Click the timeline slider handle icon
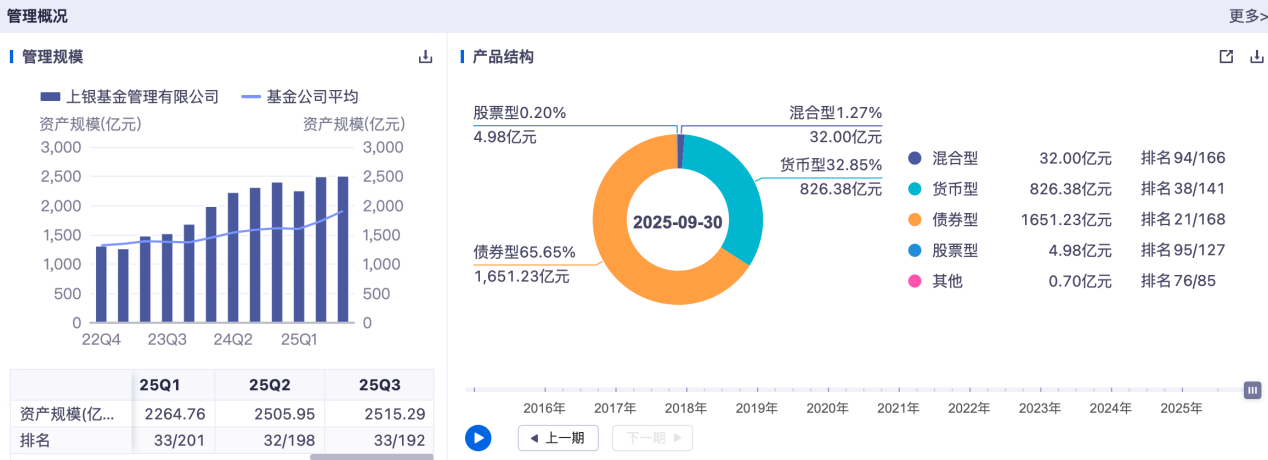Viewport: 1268px width, 460px height. tap(1252, 390)
